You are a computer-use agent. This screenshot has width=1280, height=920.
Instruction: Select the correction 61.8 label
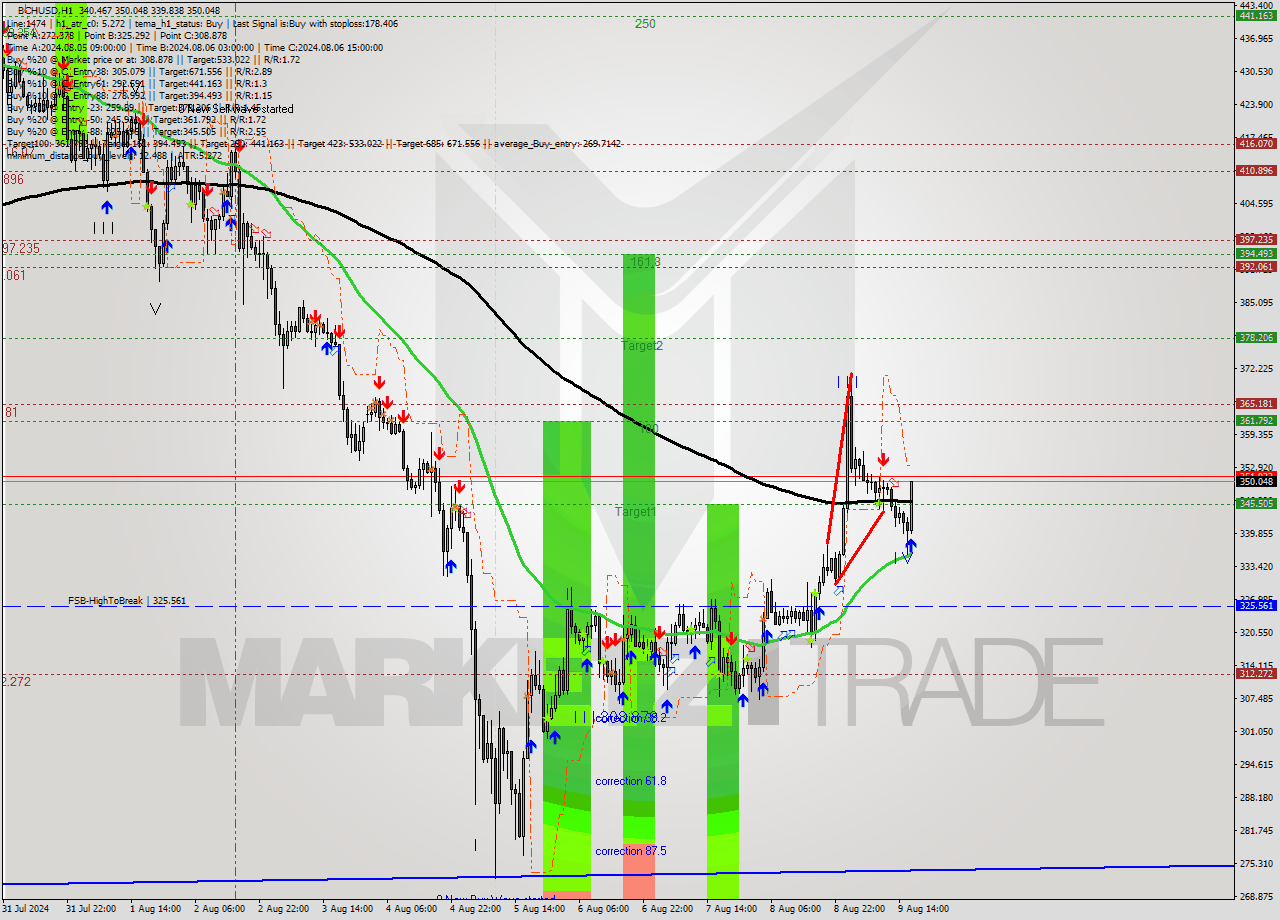click(631, 781)
